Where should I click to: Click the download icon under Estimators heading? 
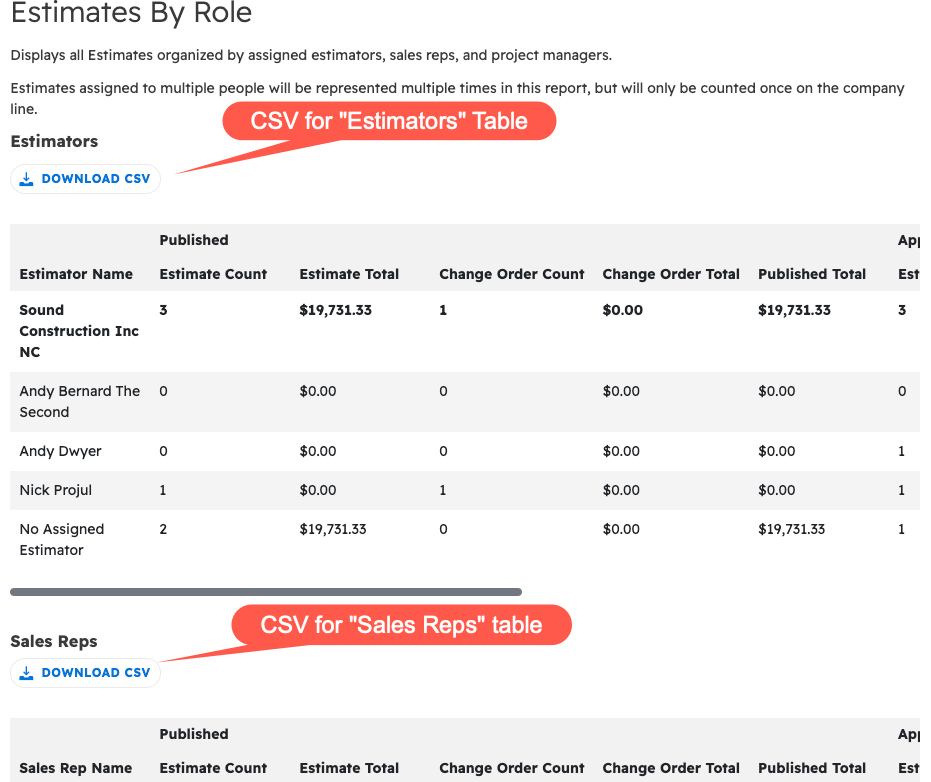pyautogui.click(x=27, y=179)
